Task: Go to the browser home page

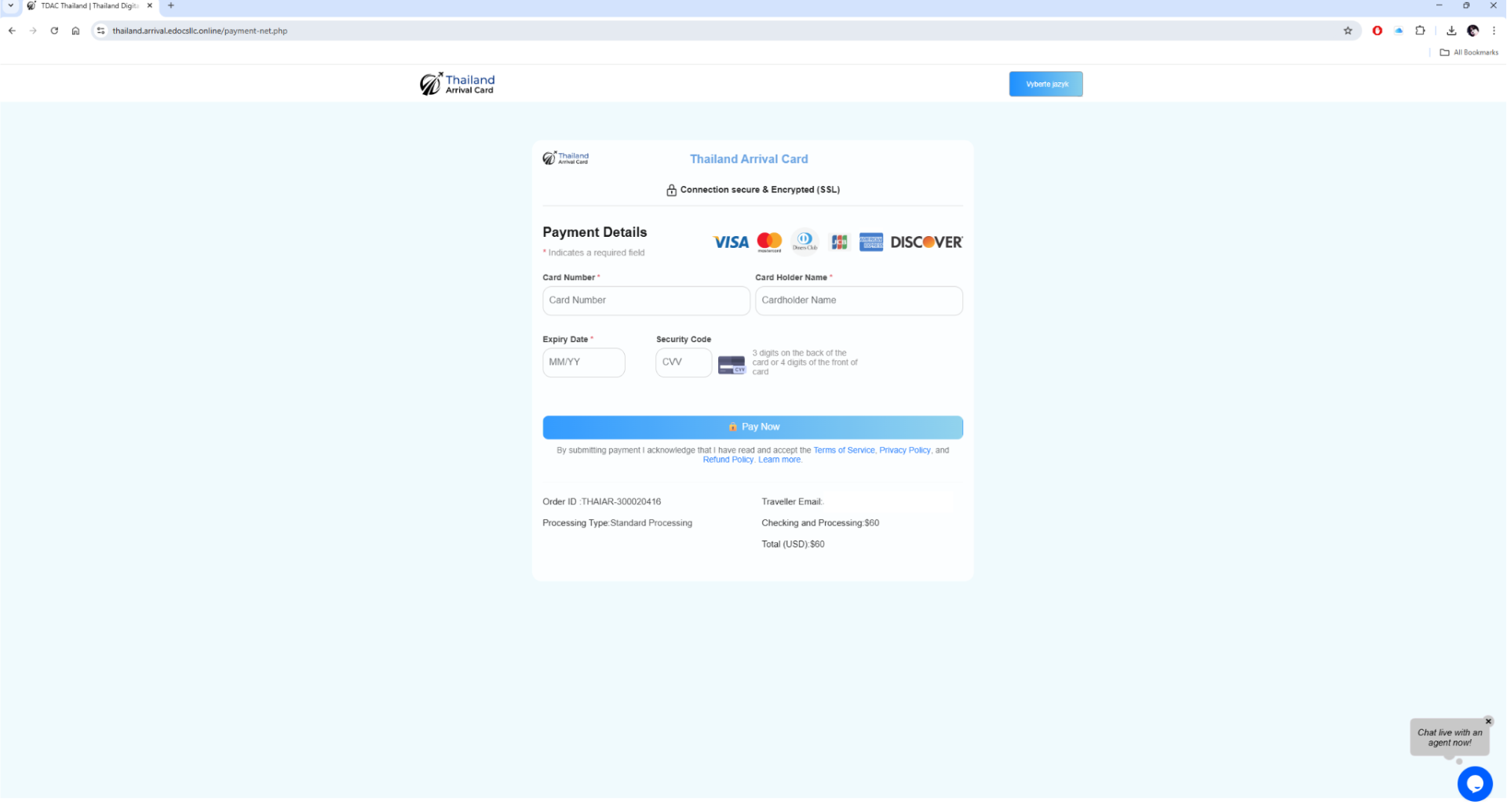Action: click(75, 31)
